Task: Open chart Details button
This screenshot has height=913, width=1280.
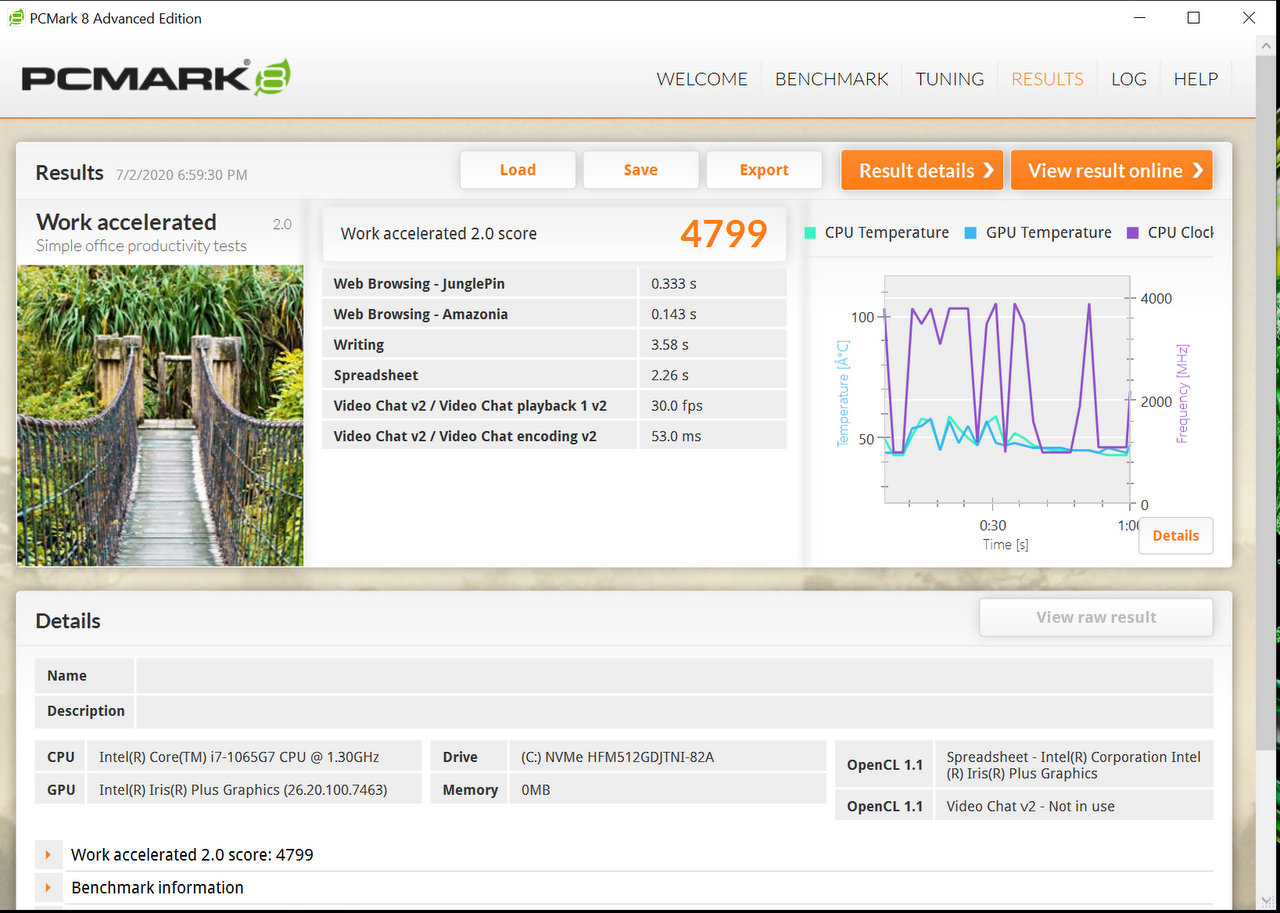Action: click(x=1176, y=535)
